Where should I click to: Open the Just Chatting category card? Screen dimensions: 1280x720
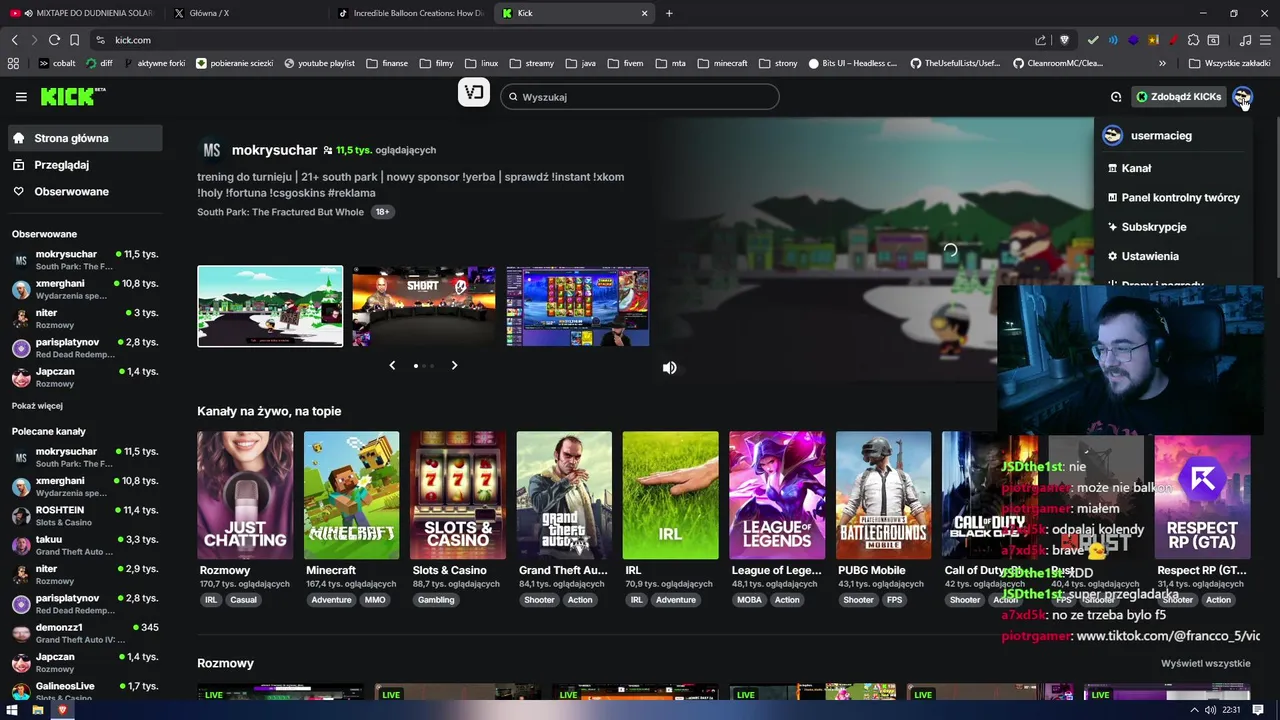tap(245, 495)
